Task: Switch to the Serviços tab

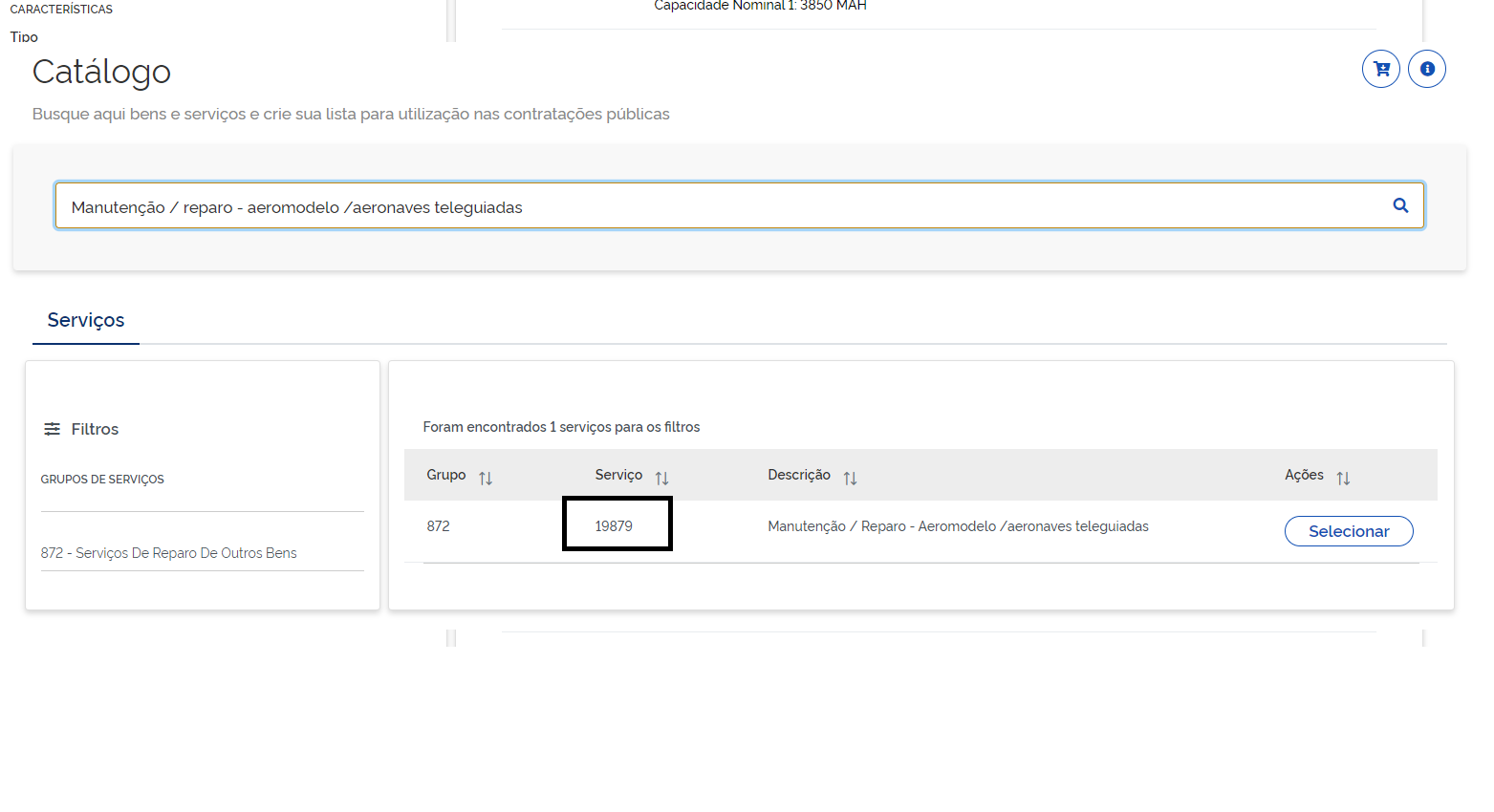Action: click(x=86, y=320)
